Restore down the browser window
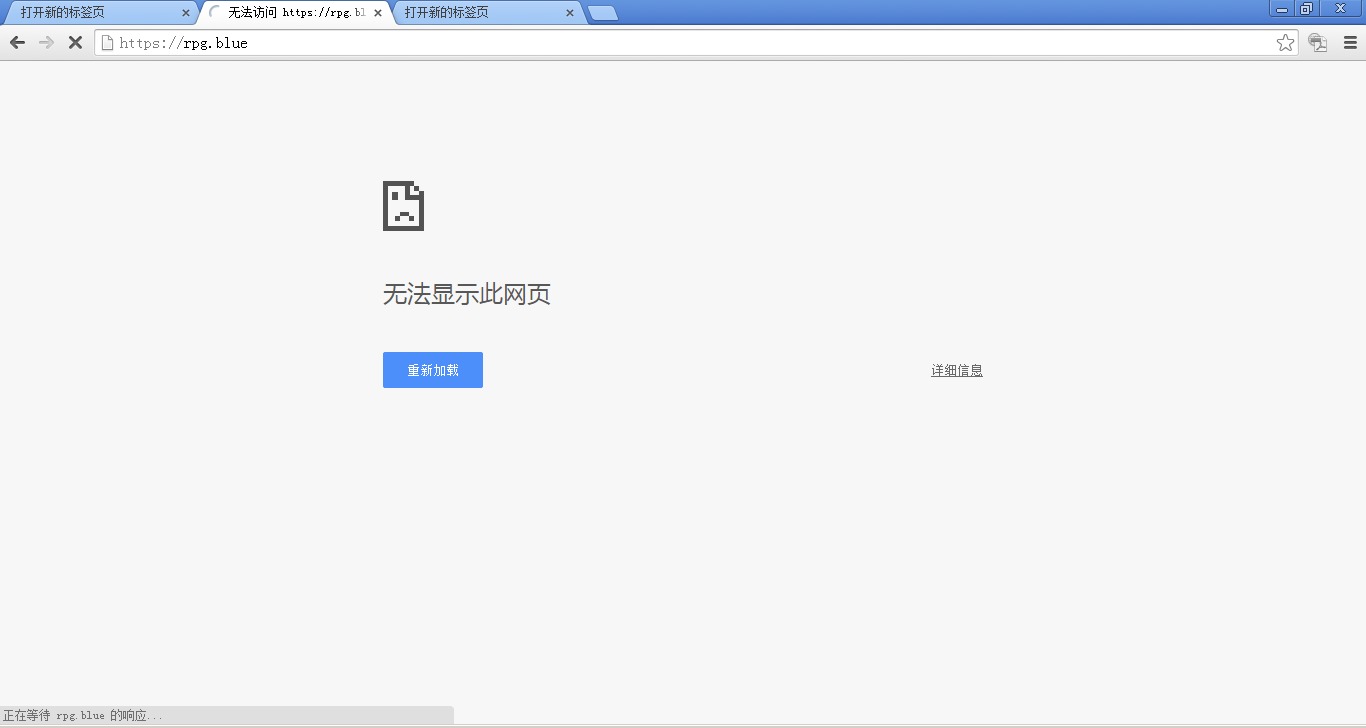 point(1306,9)
